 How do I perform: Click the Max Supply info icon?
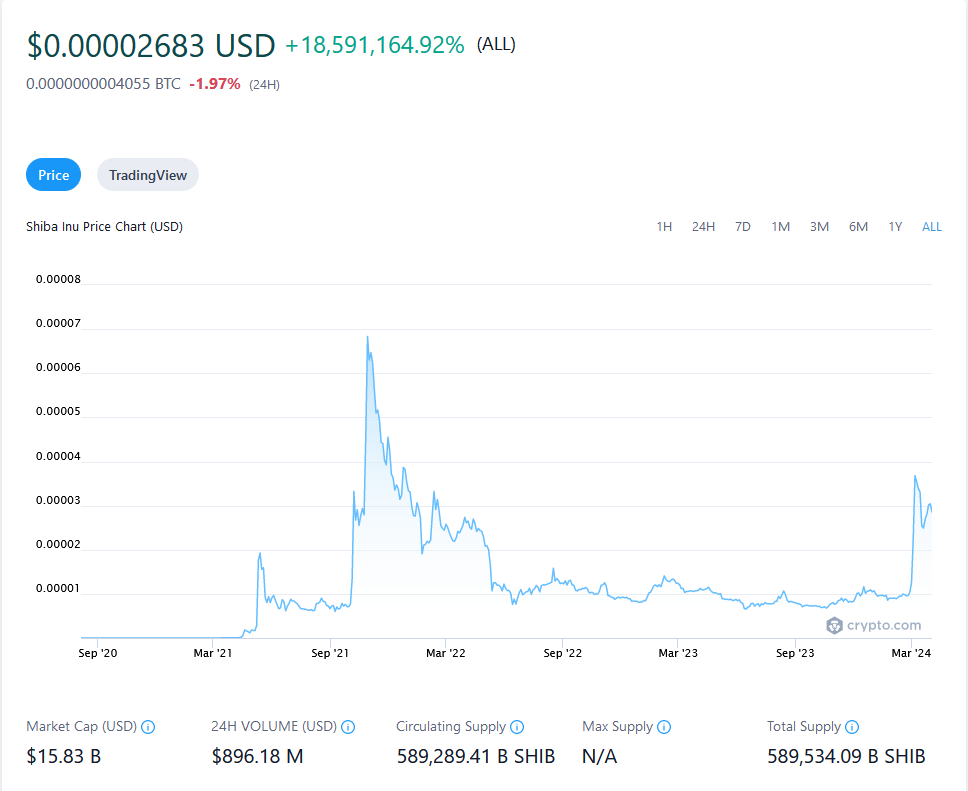pyautogui.click(x=664, y=727)
